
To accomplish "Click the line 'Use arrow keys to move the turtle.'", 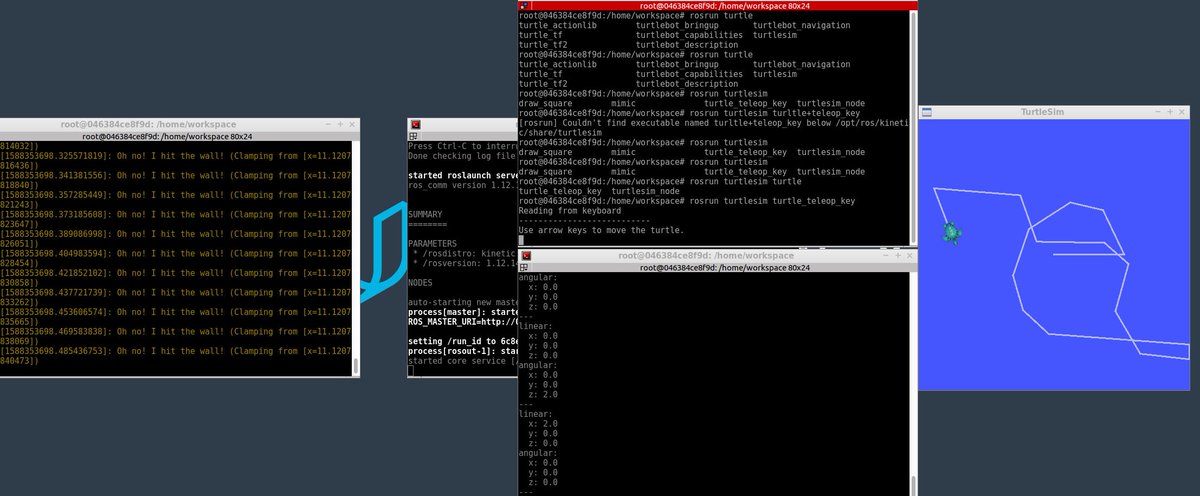I will coord(601,230).
